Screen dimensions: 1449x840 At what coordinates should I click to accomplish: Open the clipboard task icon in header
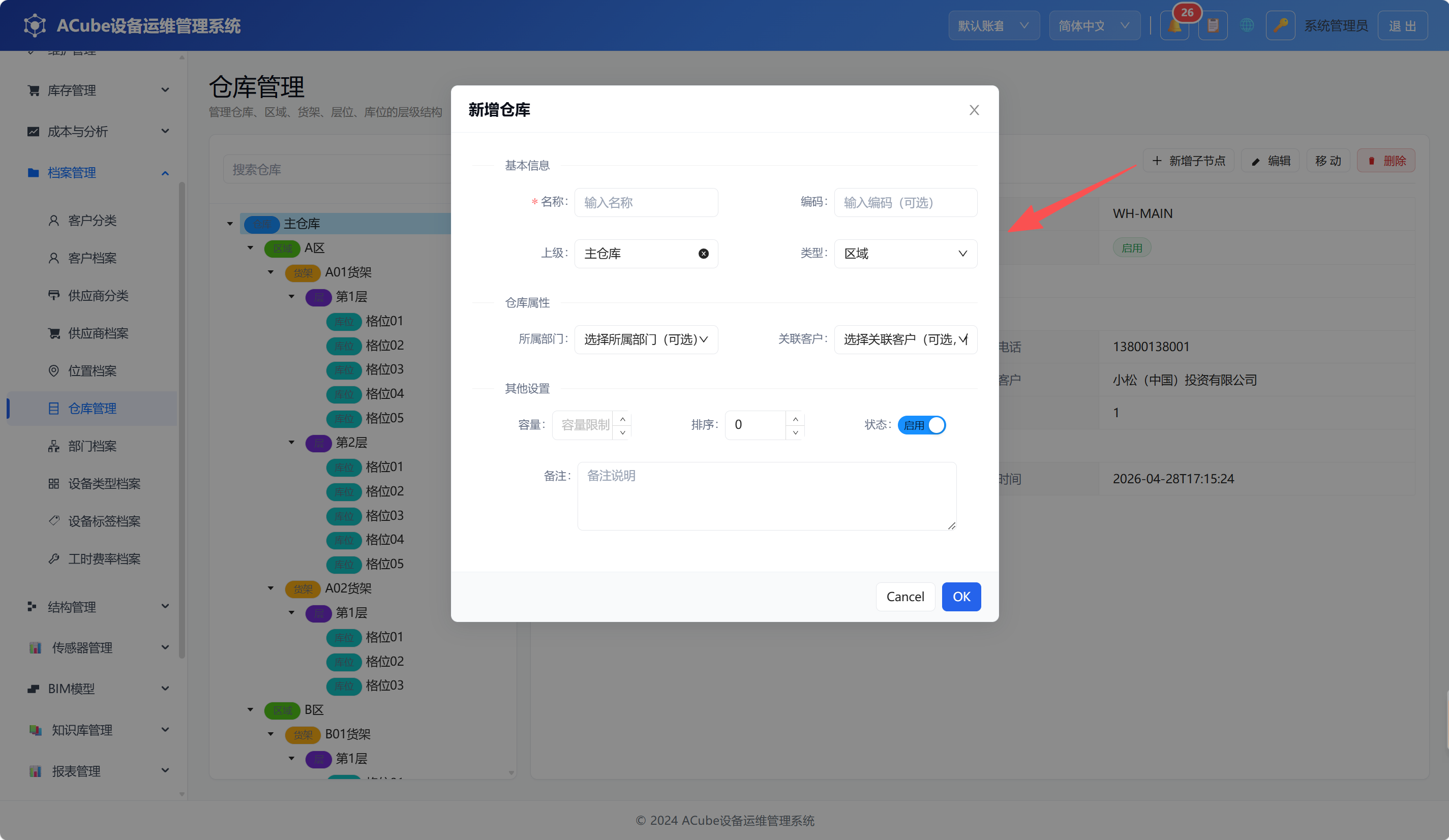[x=1213, y=26]
